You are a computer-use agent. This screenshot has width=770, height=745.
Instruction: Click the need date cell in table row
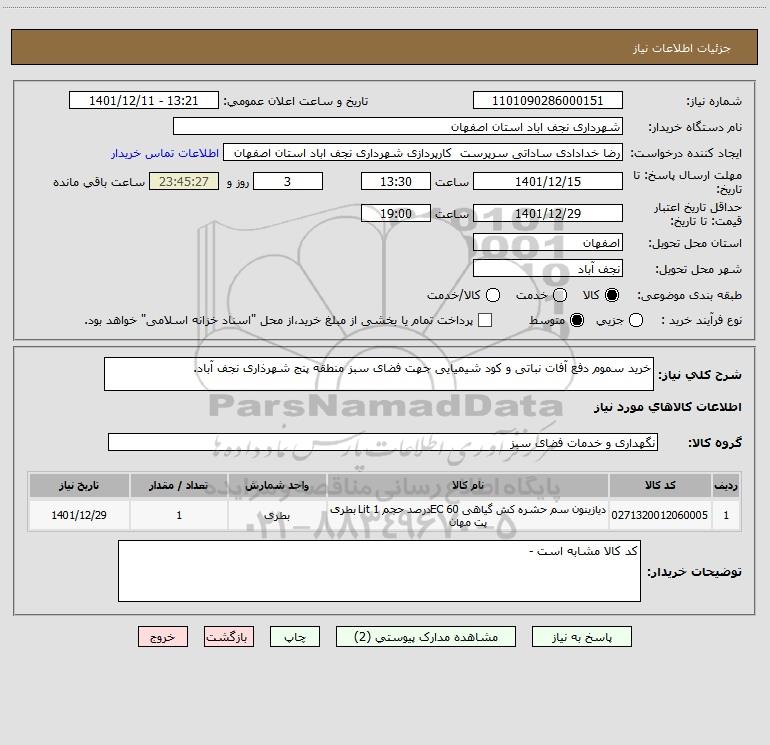79,515
